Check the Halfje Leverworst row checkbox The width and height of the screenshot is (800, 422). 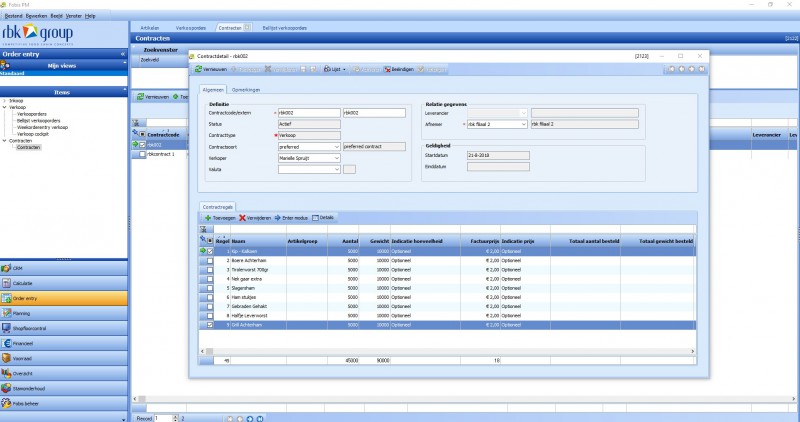(x=210, y=316)
